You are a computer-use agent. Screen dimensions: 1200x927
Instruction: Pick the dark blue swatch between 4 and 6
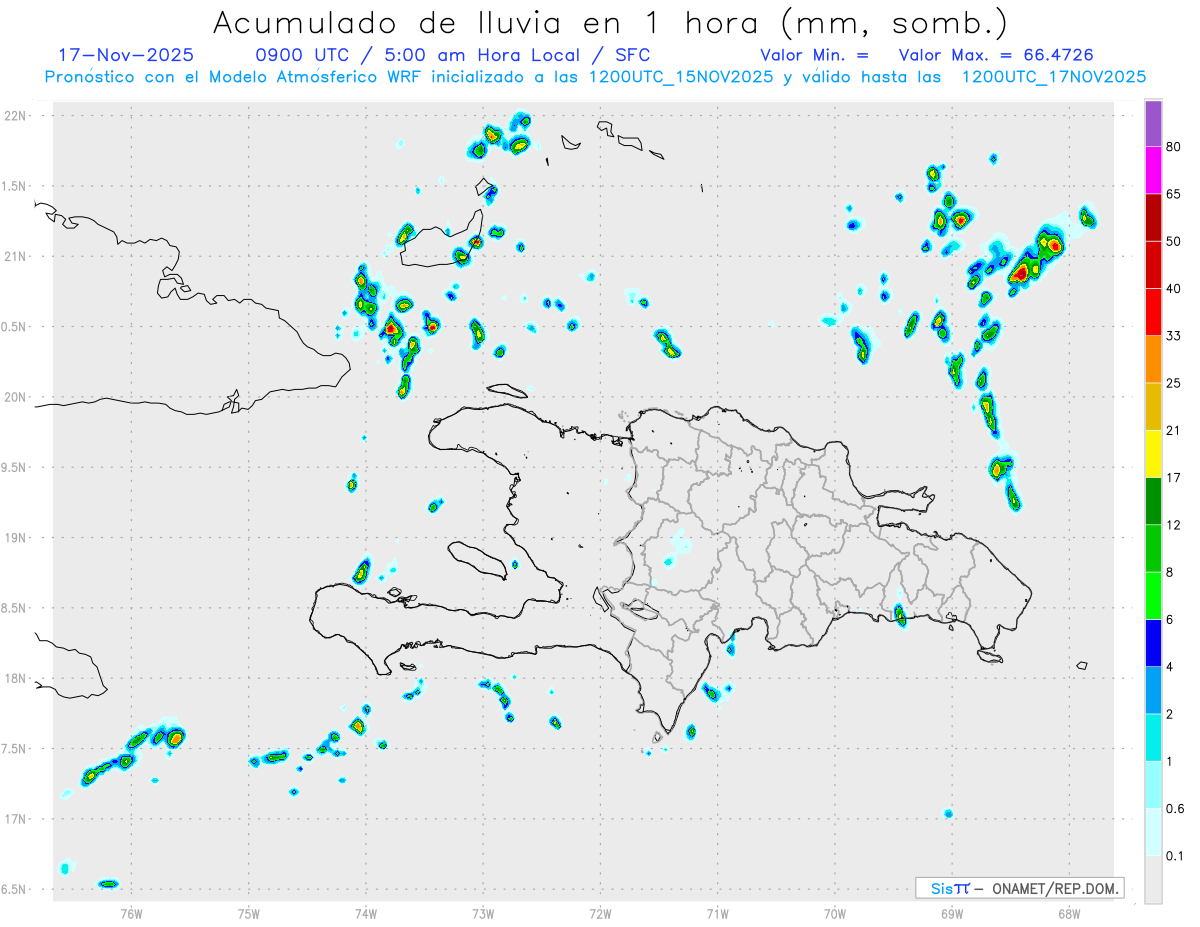click(1153, 643)
